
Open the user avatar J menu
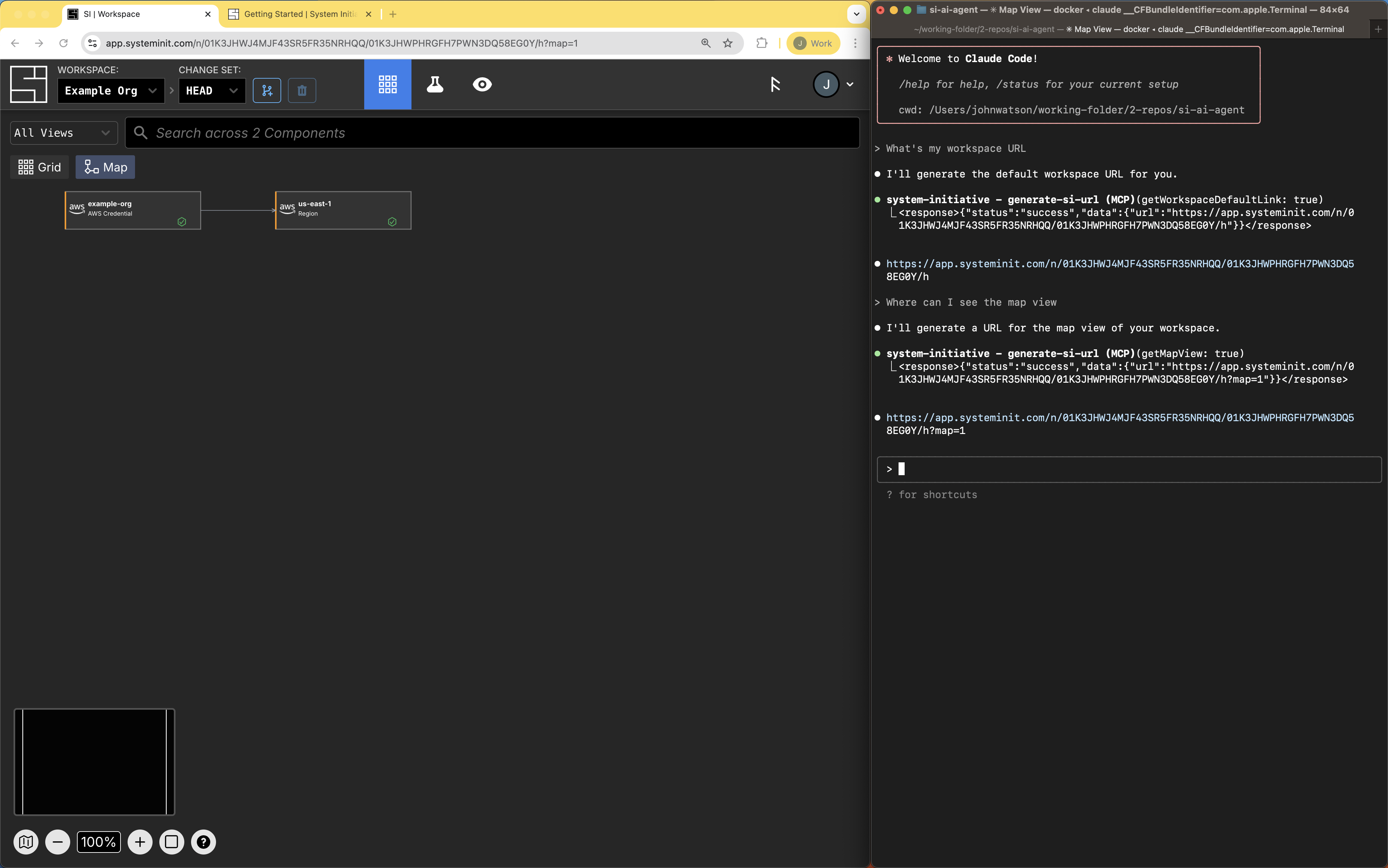pos(826,84)
